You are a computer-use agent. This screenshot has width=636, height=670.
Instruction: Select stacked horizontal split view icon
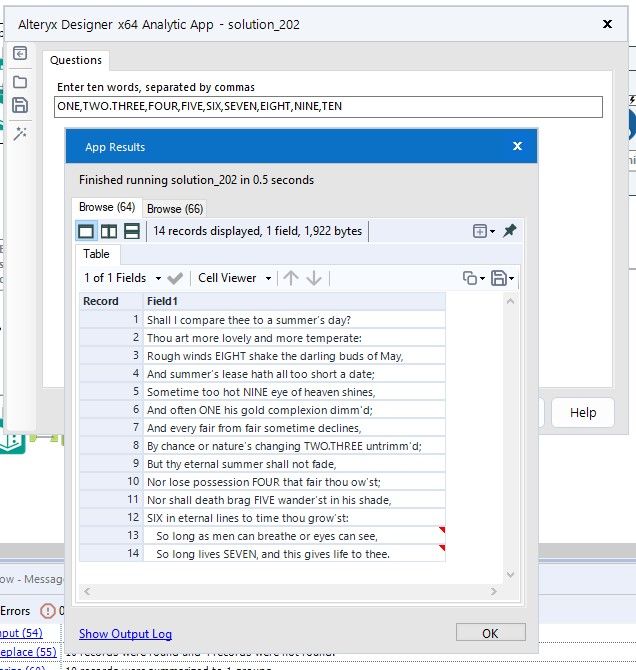pos(132,232)
